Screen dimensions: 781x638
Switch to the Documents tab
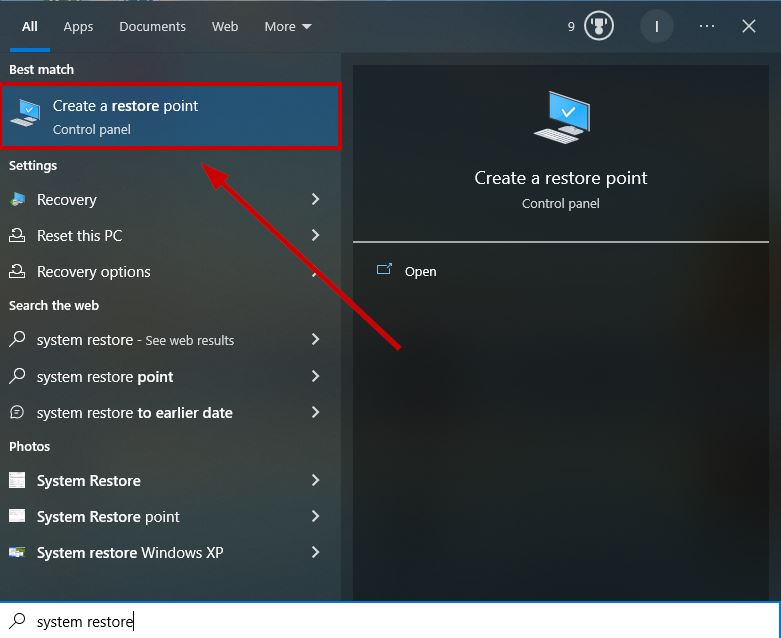(152, 26)
